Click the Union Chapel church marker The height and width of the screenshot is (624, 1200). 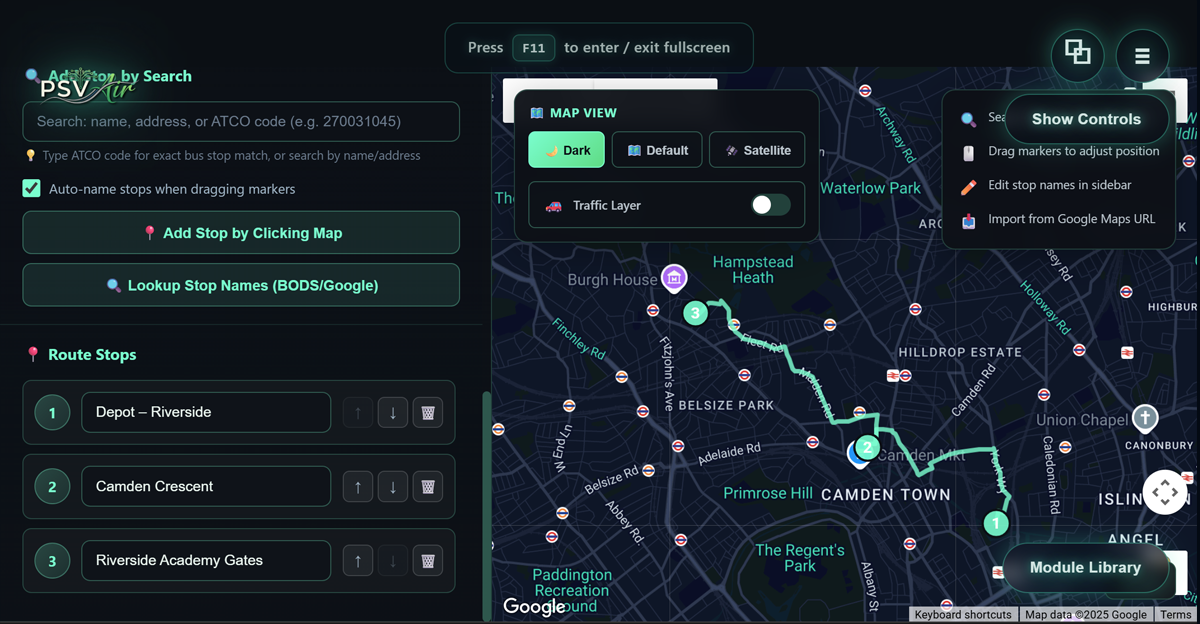[1145, 418]
